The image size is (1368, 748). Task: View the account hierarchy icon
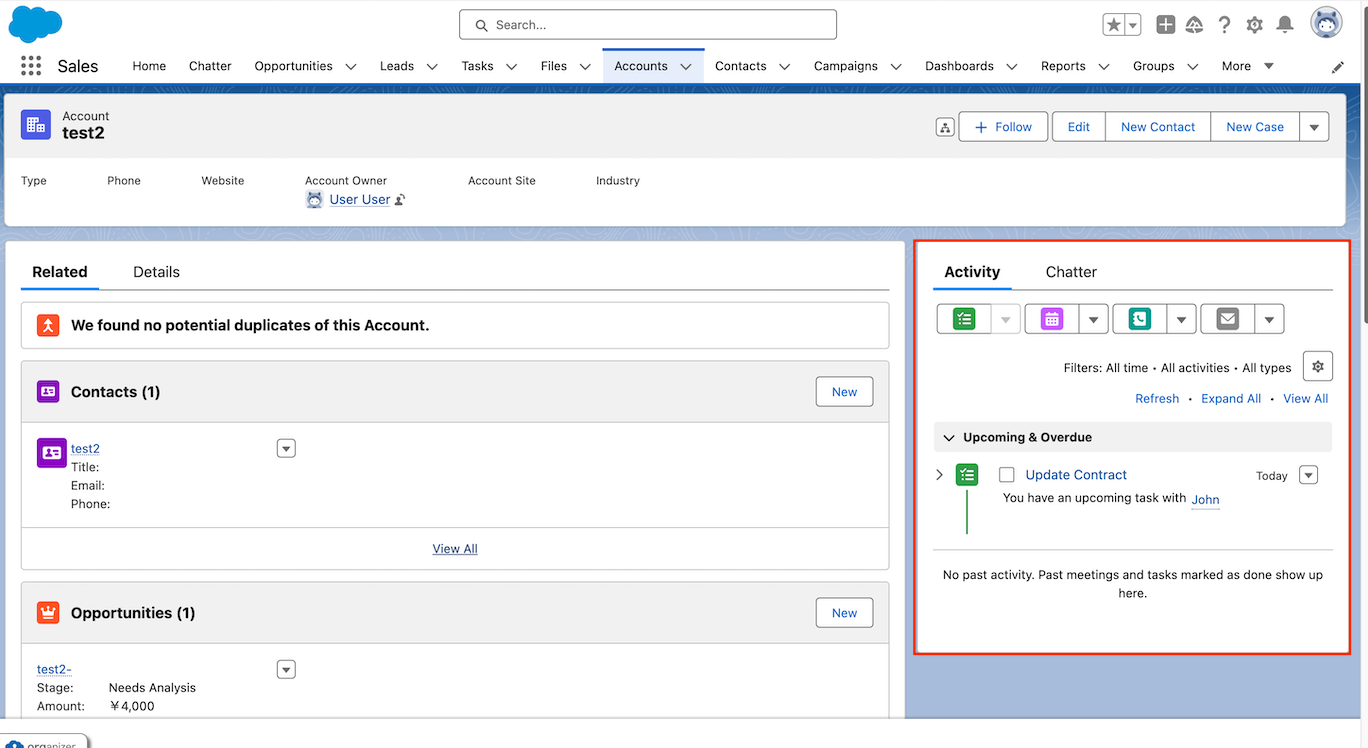point(945,127)
